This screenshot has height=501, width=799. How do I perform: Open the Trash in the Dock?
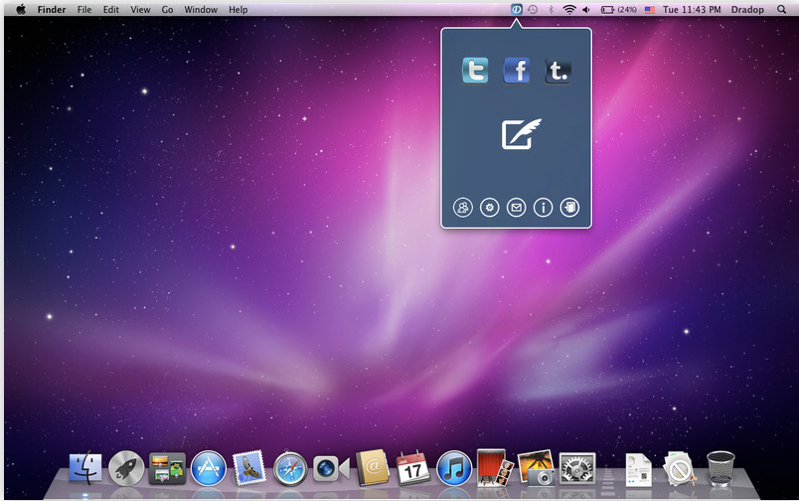click(x=721, y=468)
